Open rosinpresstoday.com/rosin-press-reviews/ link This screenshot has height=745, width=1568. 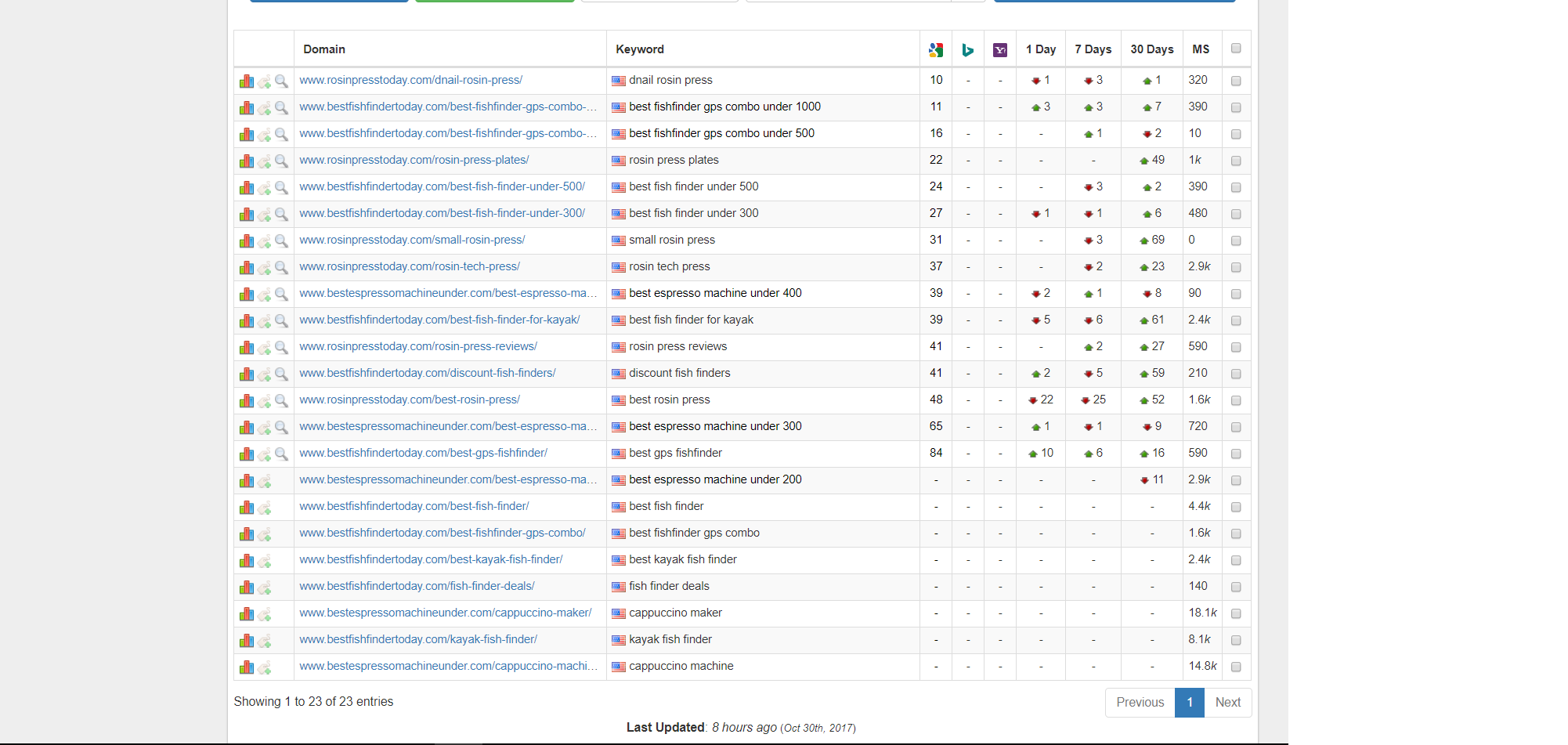(418, 346)
